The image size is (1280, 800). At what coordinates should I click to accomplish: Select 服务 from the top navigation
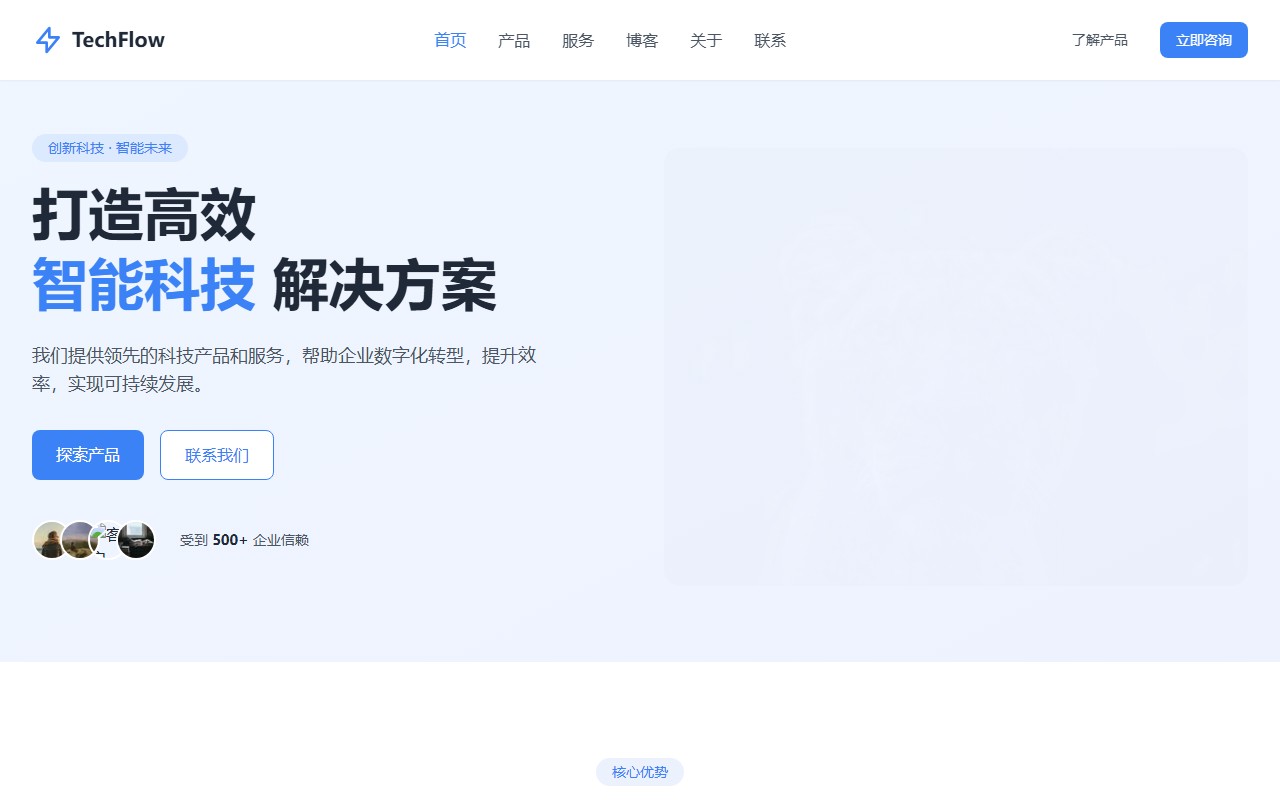578,40
